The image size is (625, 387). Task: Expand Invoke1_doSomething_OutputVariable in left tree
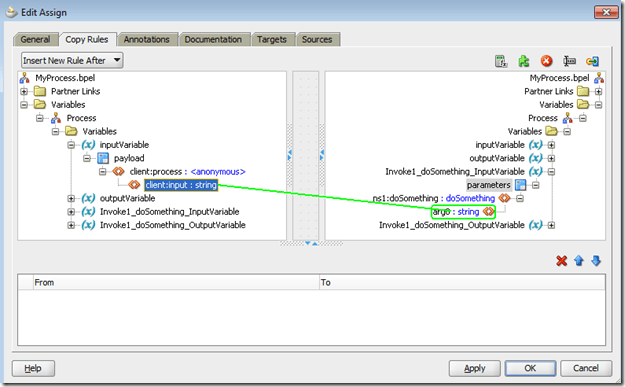pyautogui.click(x=71, y=225)
